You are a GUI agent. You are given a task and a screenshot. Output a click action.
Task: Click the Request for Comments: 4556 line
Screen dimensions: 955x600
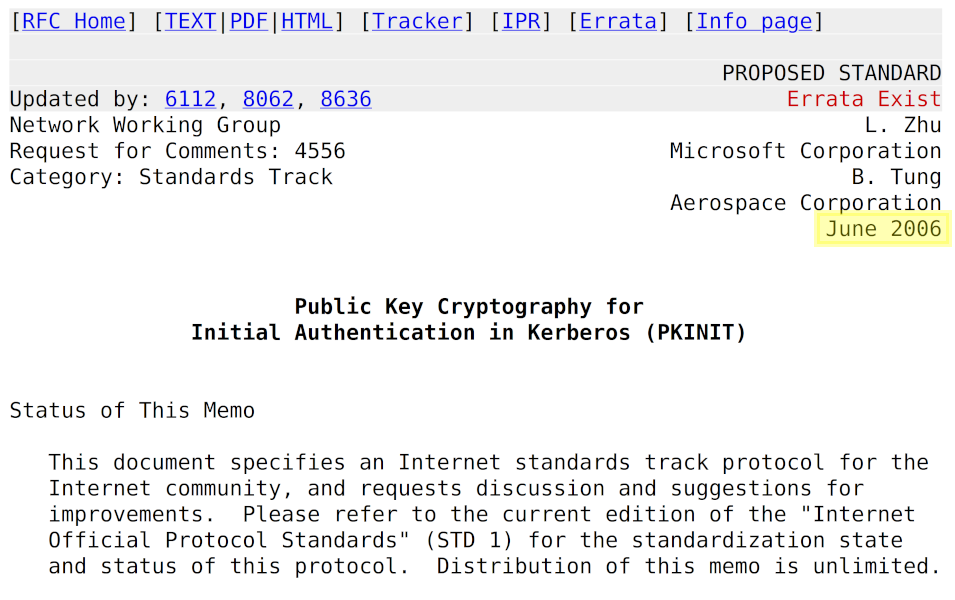click(x=177, y=151)
